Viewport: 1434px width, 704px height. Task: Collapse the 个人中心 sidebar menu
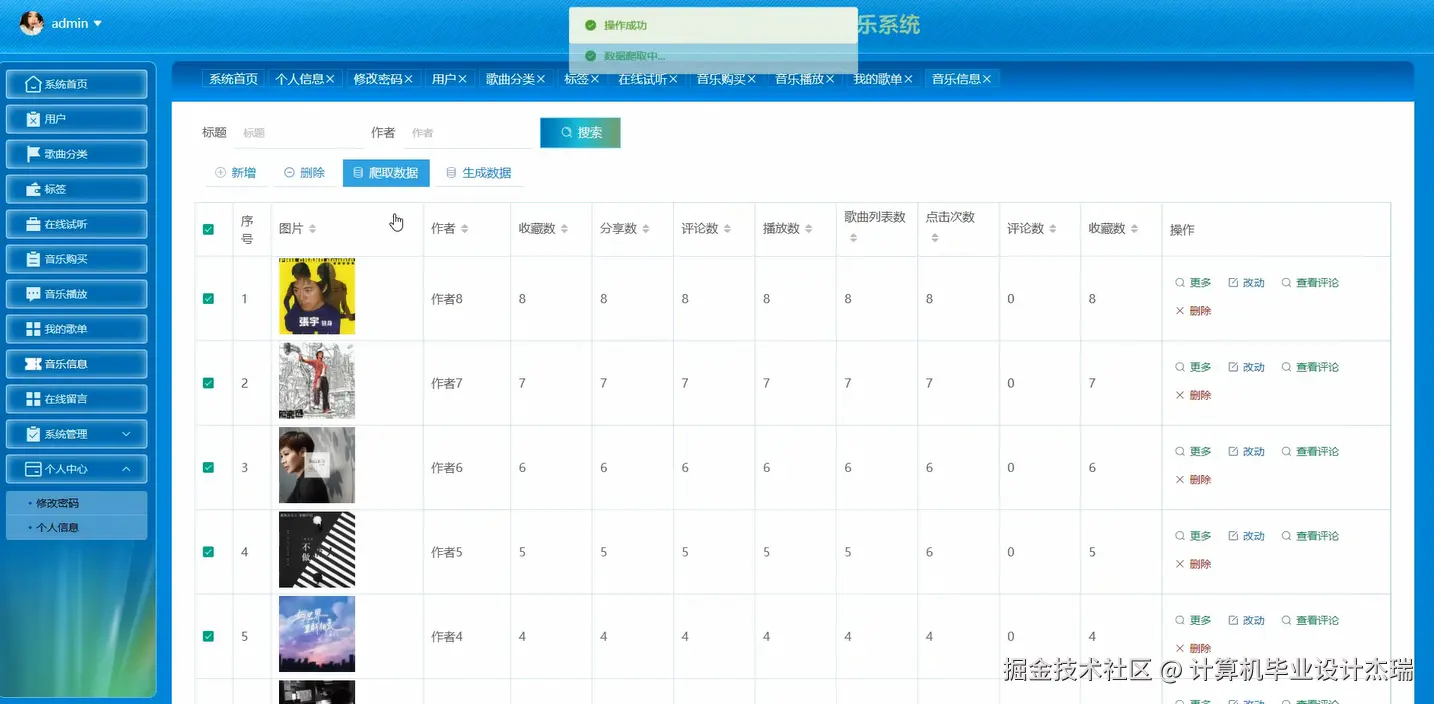tap(77, 469)
